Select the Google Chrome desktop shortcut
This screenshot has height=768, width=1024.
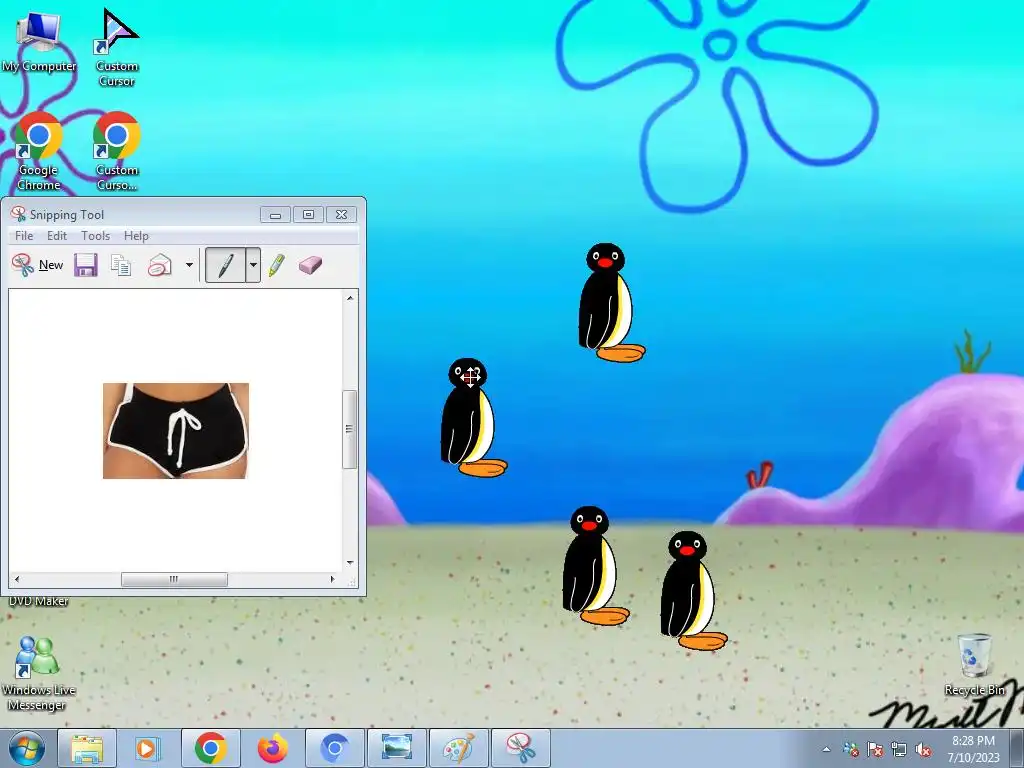coord(39,152)
